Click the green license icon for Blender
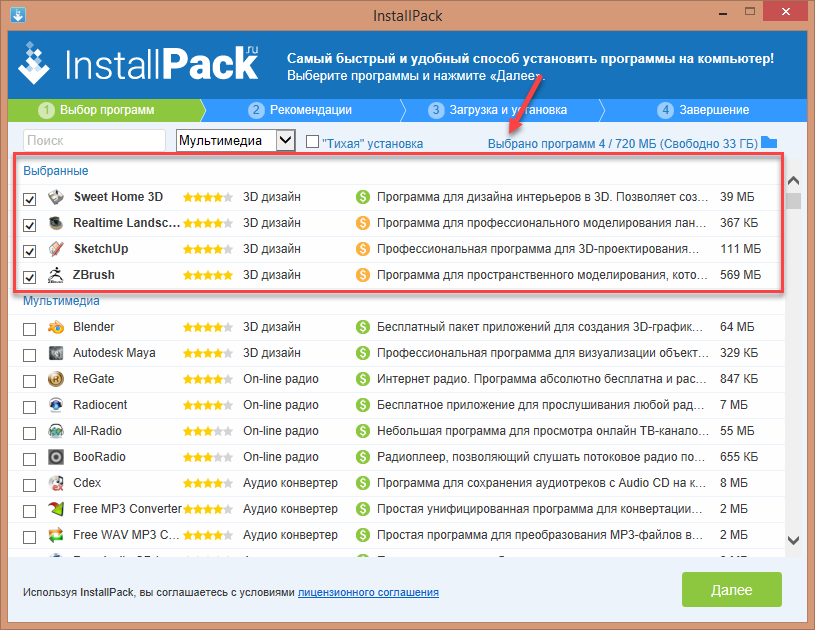The height and width of the screenshot is (630, 815). (x=363, y=327)
